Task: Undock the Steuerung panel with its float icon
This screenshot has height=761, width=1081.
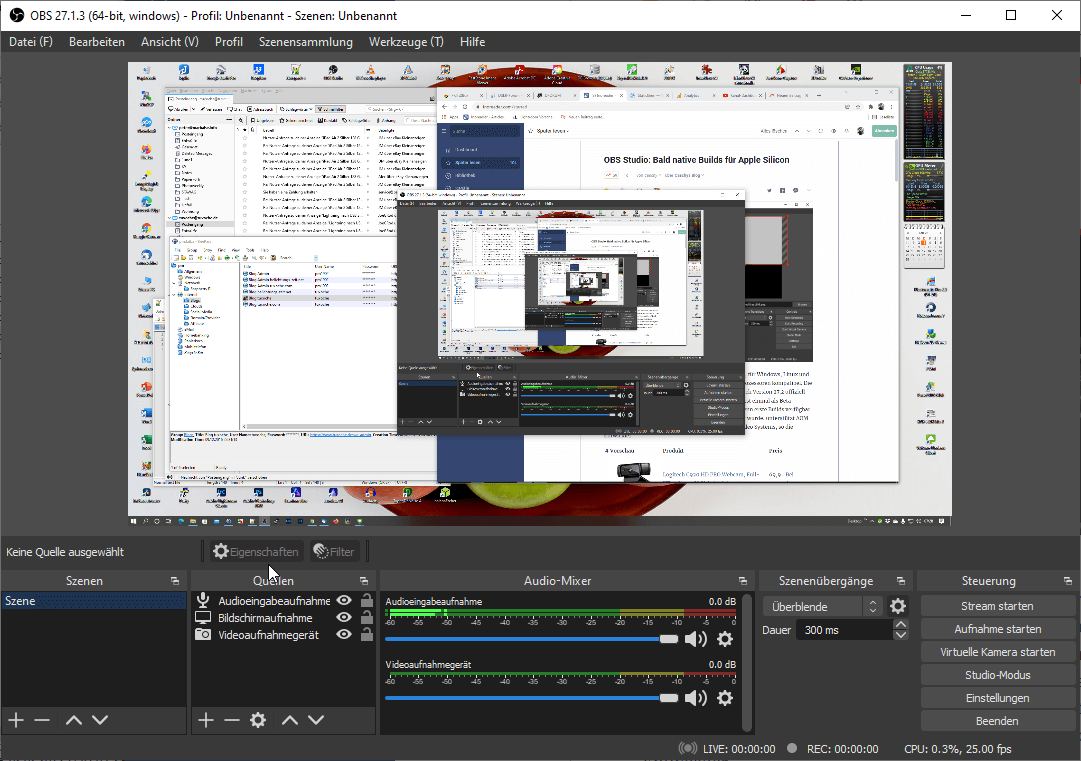Action: [1067, 581]
